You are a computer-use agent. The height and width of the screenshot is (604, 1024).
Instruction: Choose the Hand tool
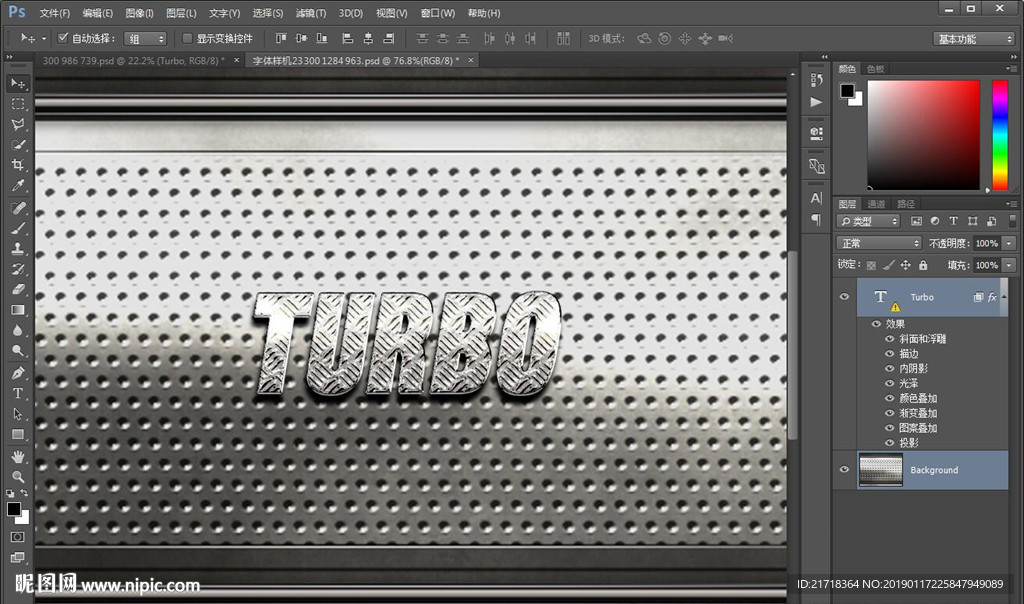point(18,456)
